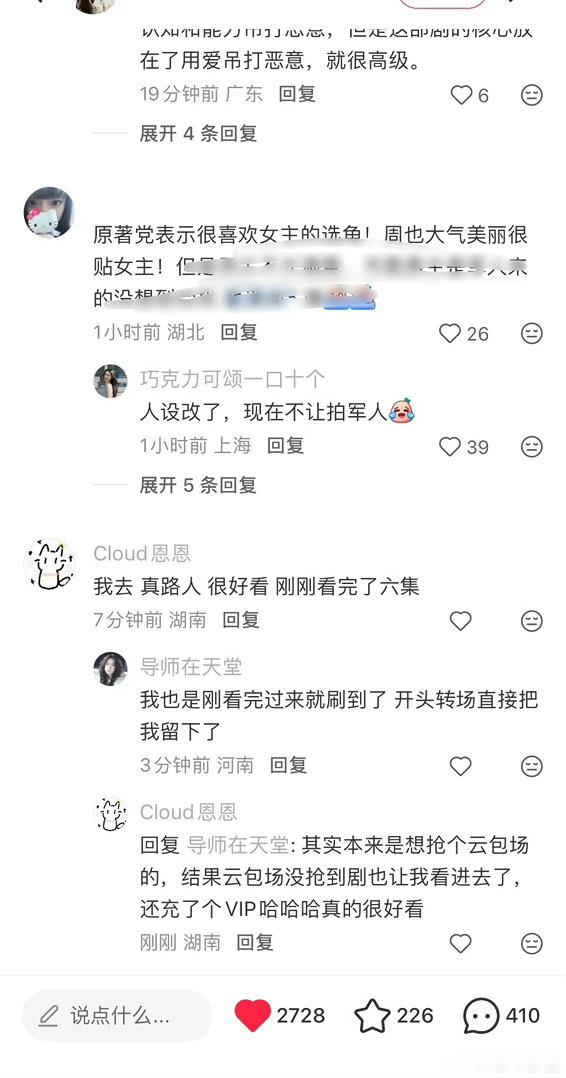The image size is (566, 1078).
Task: Tap dislike face on Guangdong comment
Action: pos(532,95)
